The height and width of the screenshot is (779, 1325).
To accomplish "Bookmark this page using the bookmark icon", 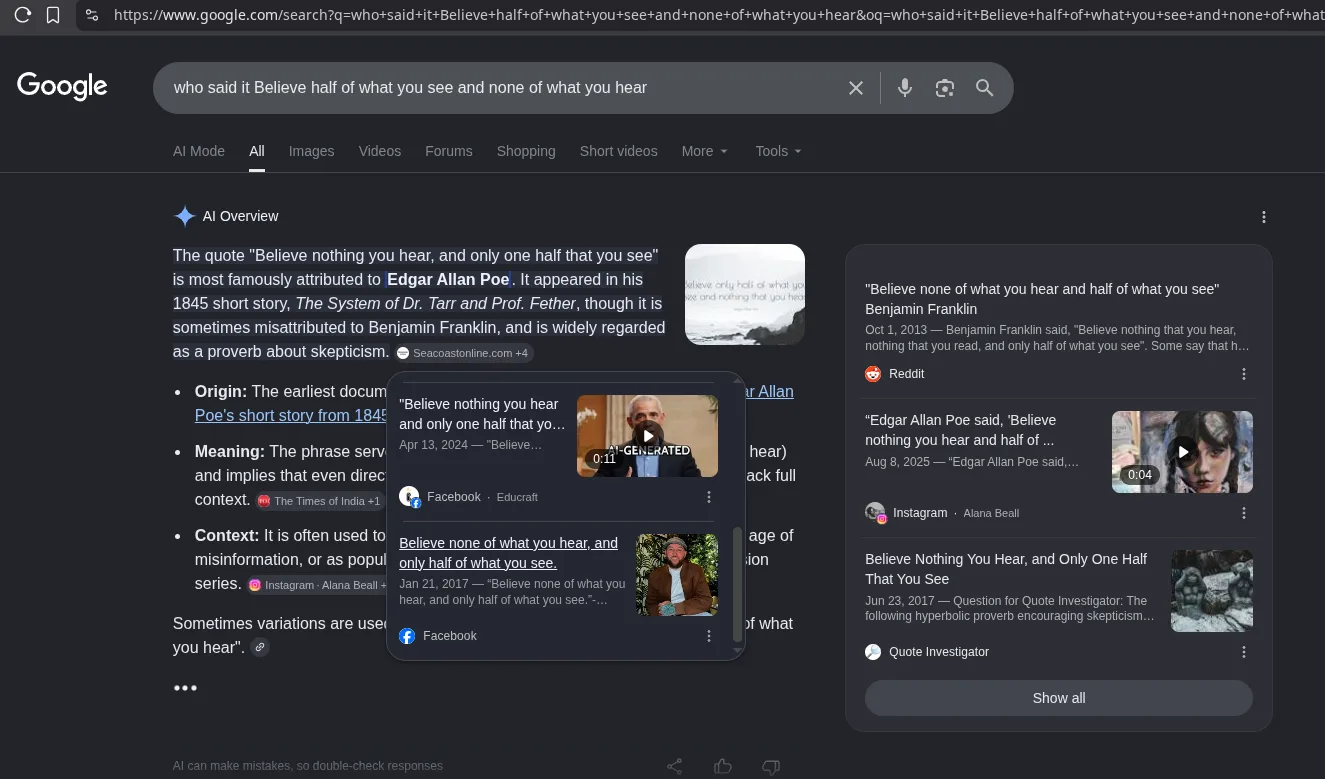I will [53, 15].
